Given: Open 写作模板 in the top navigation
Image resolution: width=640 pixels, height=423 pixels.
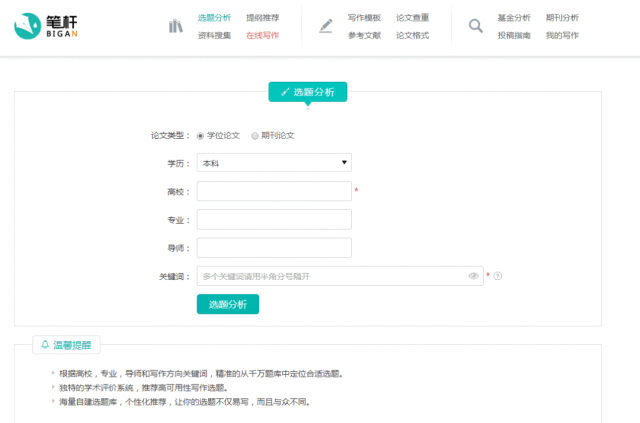Looking at the screenshot, I should pos(364,18).
